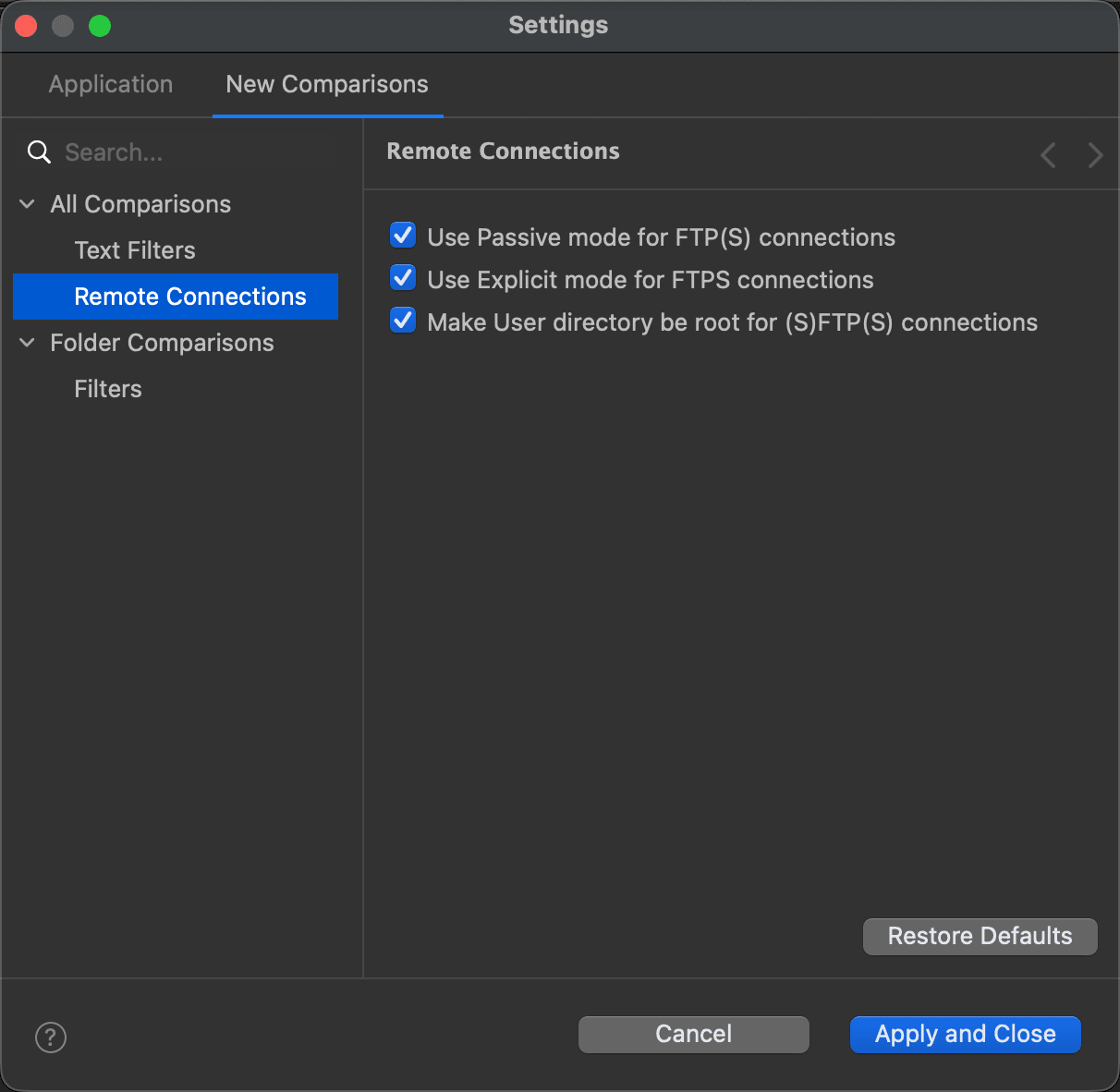Click the green zoom window button
The width and height of the screenshot is (1120, 1092).
click(x=100, y=26)
